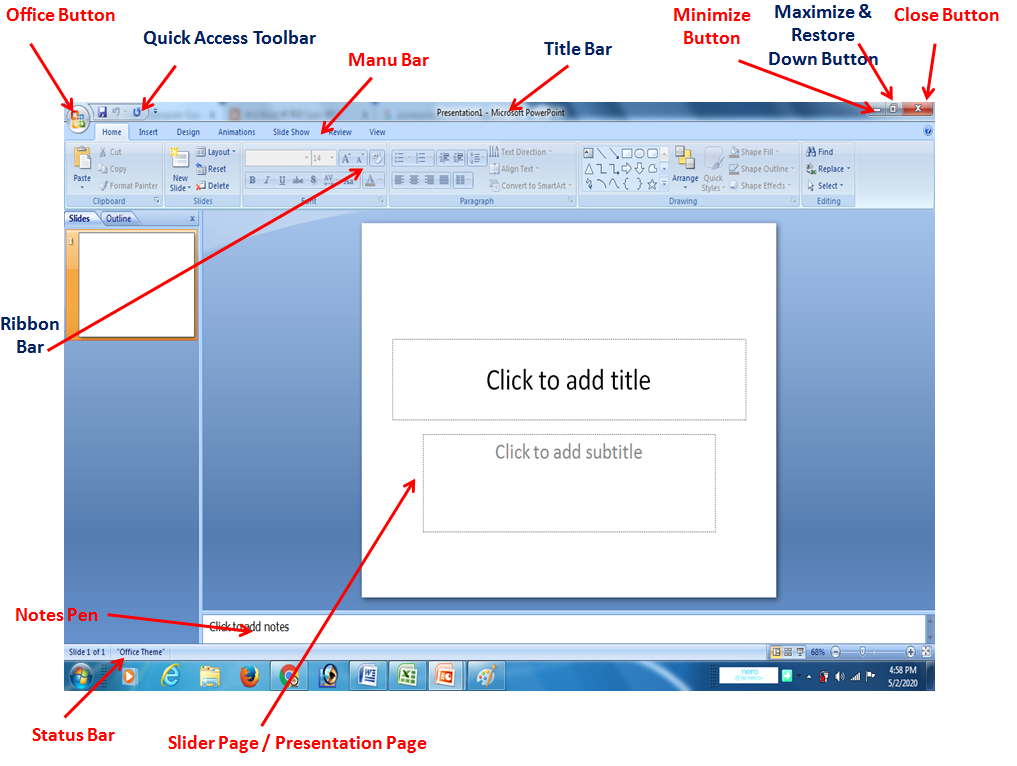The image size is (1017, 766).
Task: Select the 5-Point Star shape
Action: pos(652,185)
